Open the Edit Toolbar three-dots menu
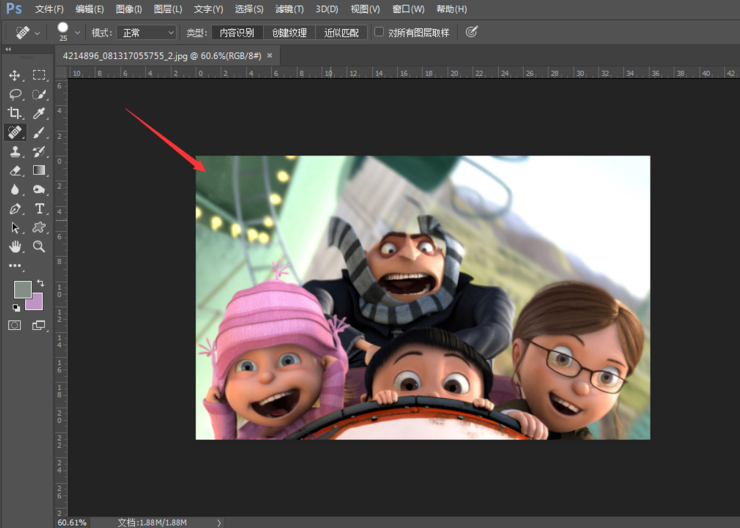Image resolution: width=740 pixels, height=528 pixels. [x=15, y=266]
